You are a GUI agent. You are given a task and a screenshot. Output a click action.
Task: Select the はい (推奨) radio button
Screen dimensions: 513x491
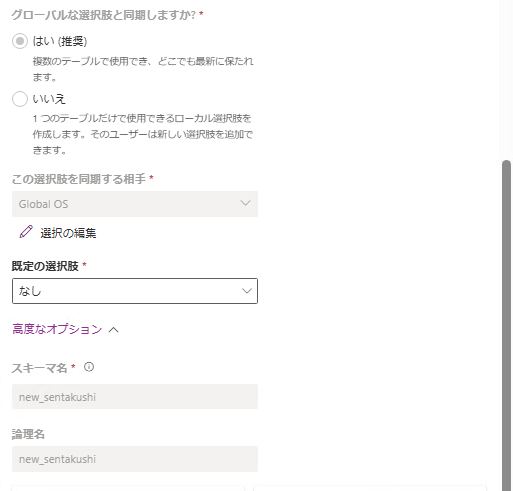[x=20, y=41]
